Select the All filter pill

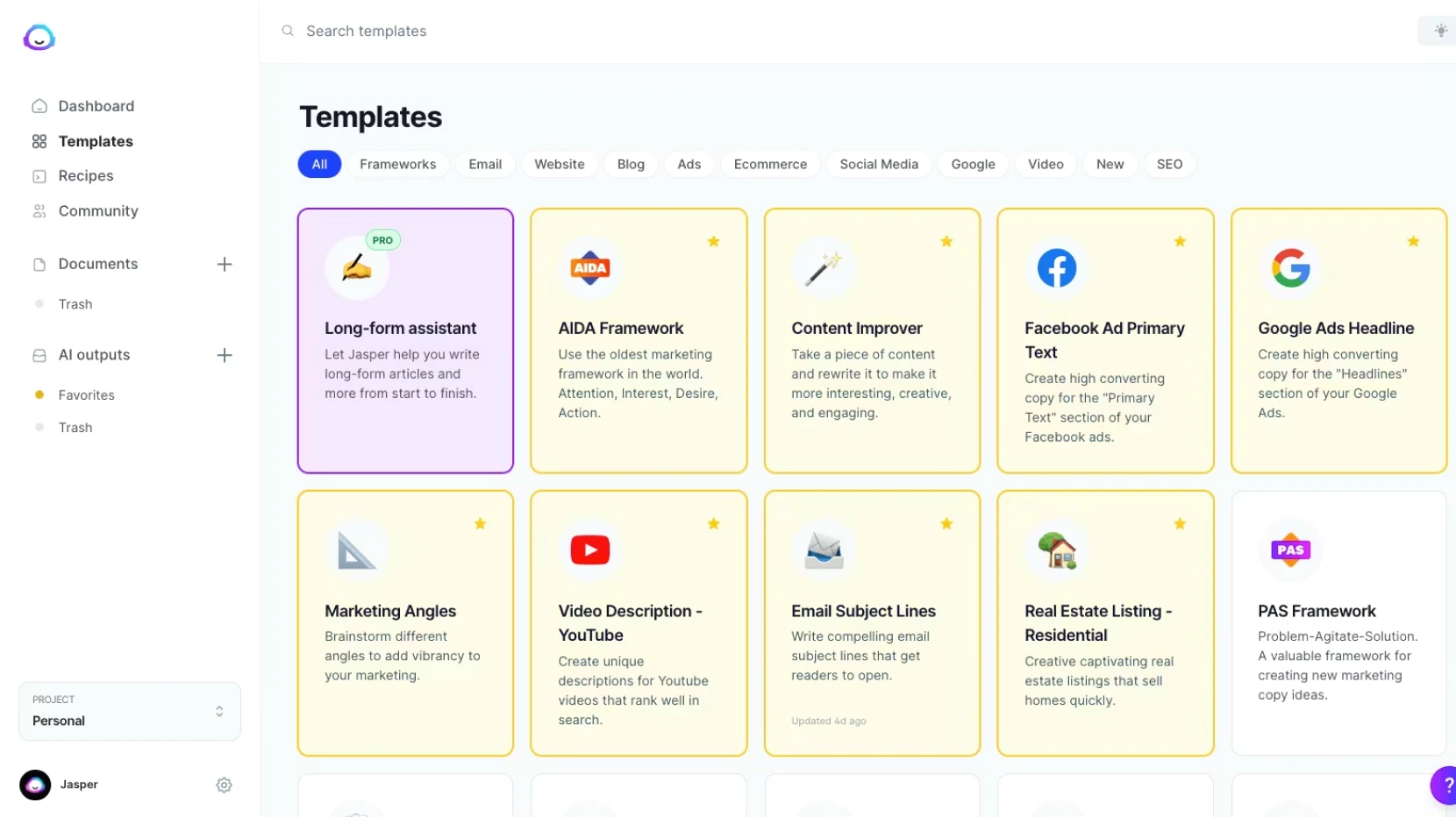[318, 164]
